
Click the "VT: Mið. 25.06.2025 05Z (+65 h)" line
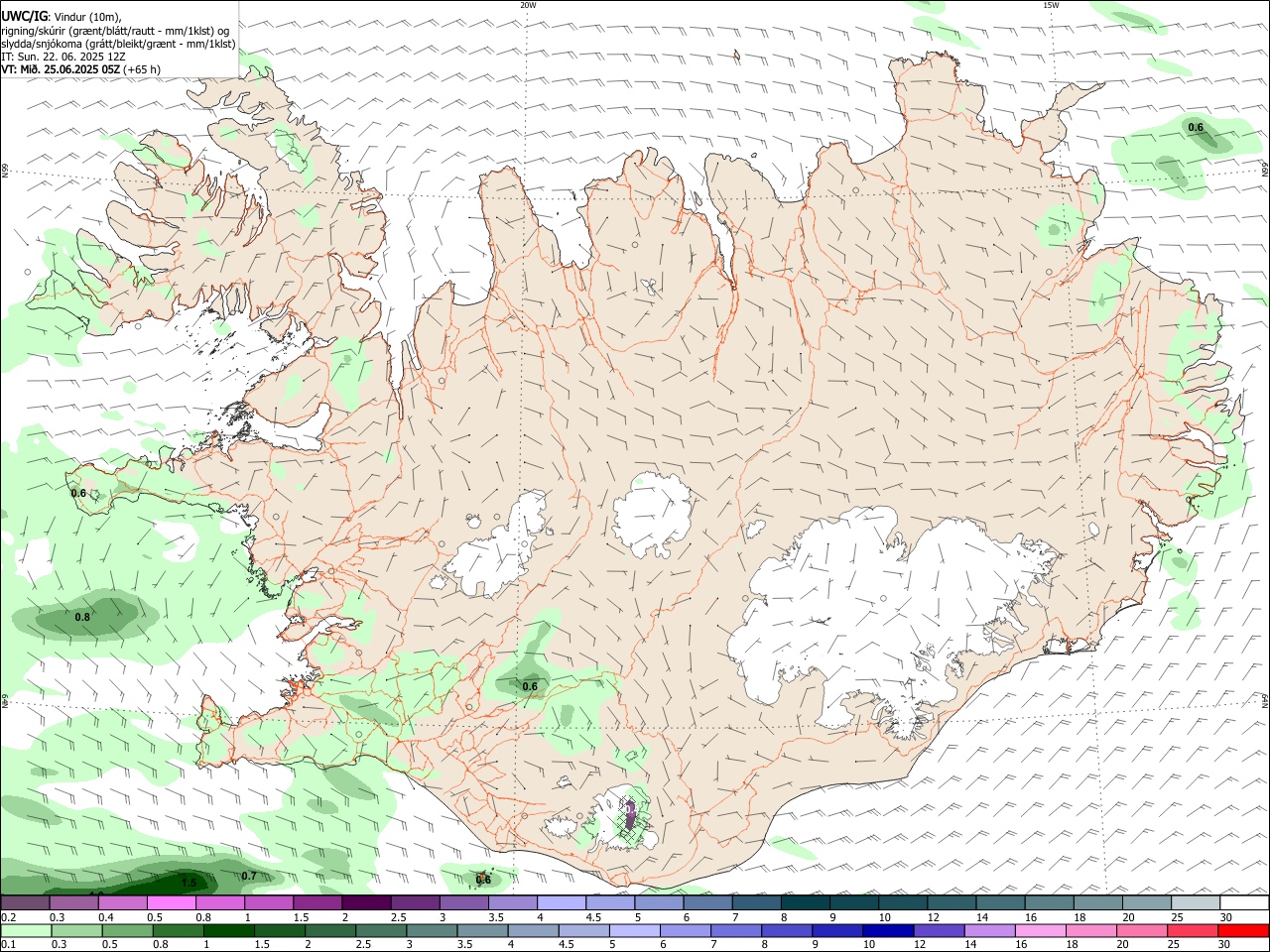point(80,69)
